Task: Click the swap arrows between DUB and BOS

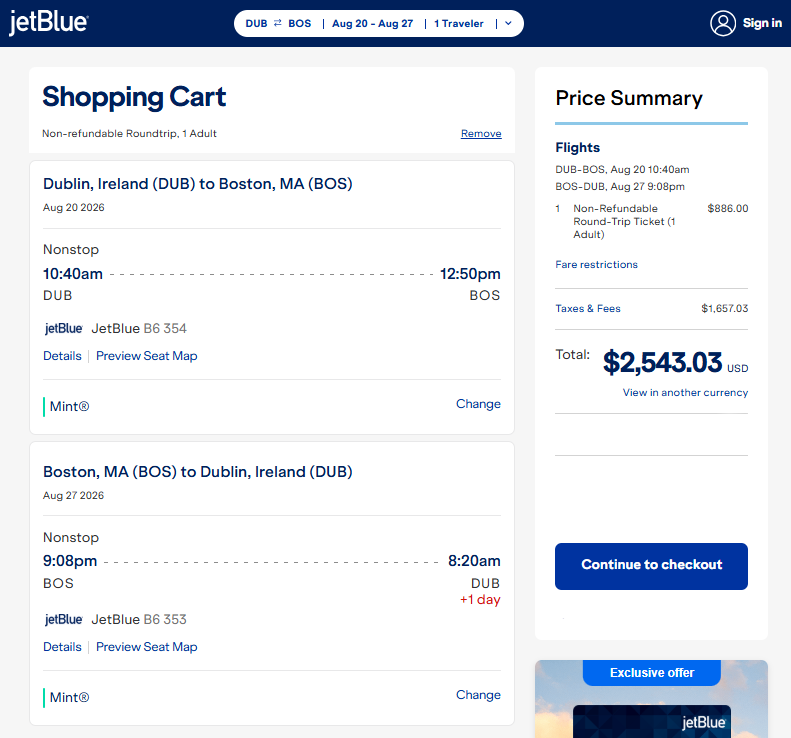Action: point(277,23)
